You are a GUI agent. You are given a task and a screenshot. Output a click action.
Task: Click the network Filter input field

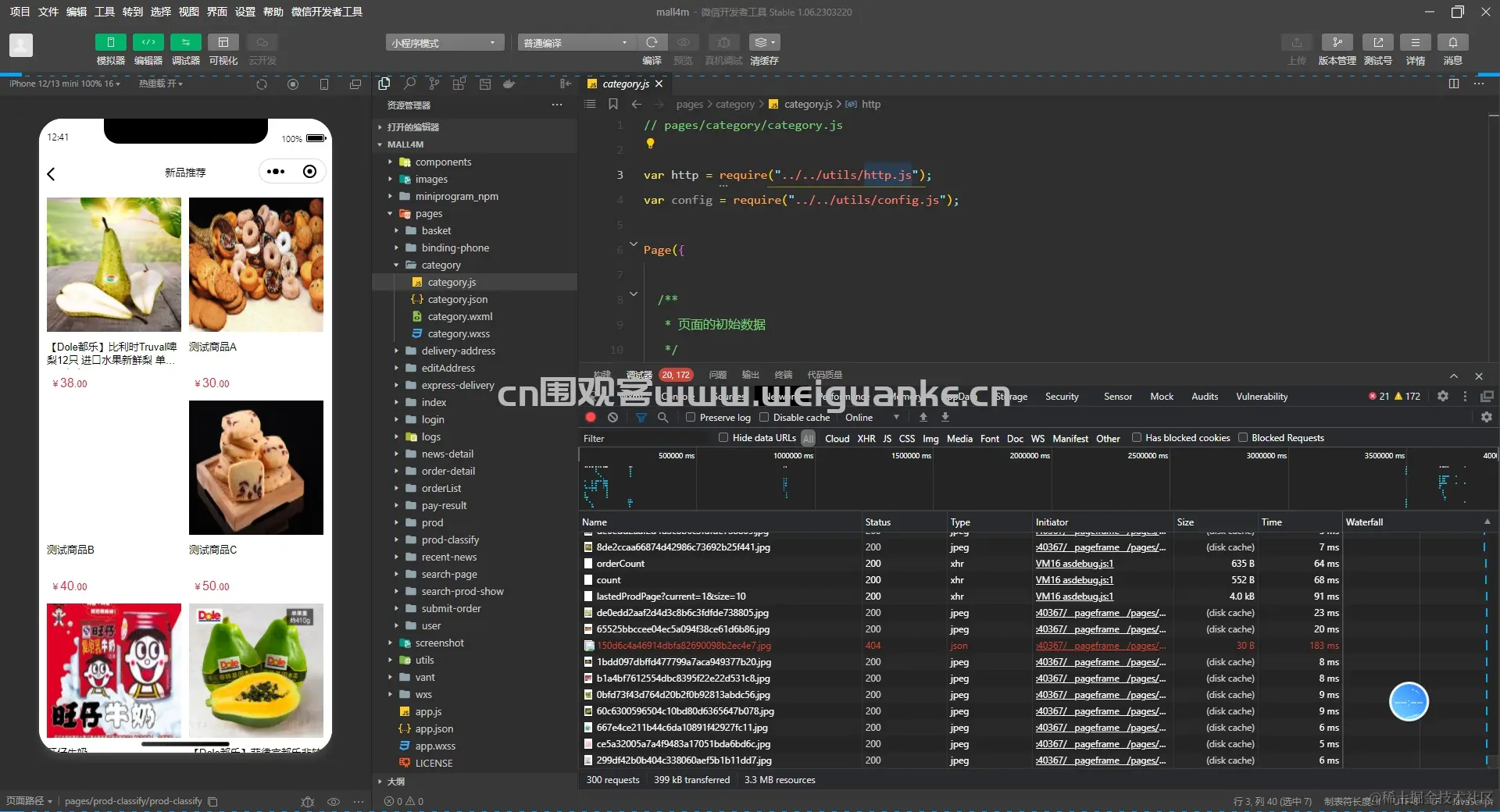645,439
